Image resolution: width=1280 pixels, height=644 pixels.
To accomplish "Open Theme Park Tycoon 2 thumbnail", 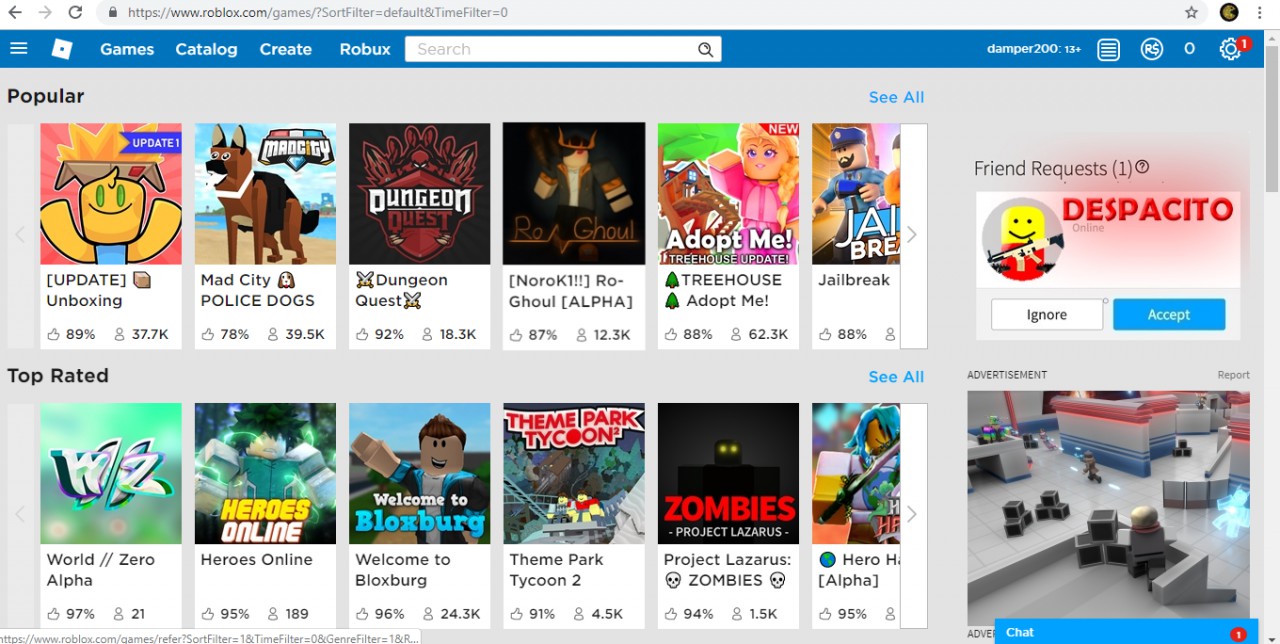I will tap(574, 474).
